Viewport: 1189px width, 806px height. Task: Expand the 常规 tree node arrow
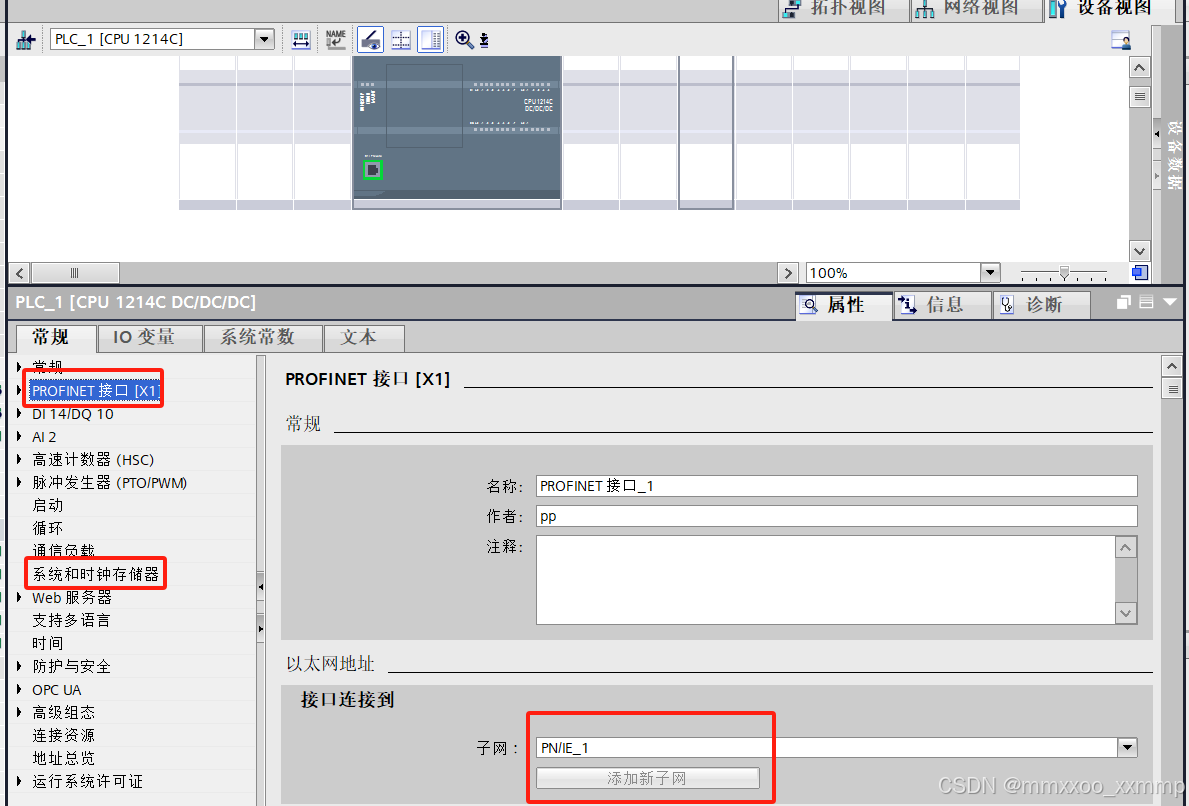pyautogui.click(x=19, y=367)
